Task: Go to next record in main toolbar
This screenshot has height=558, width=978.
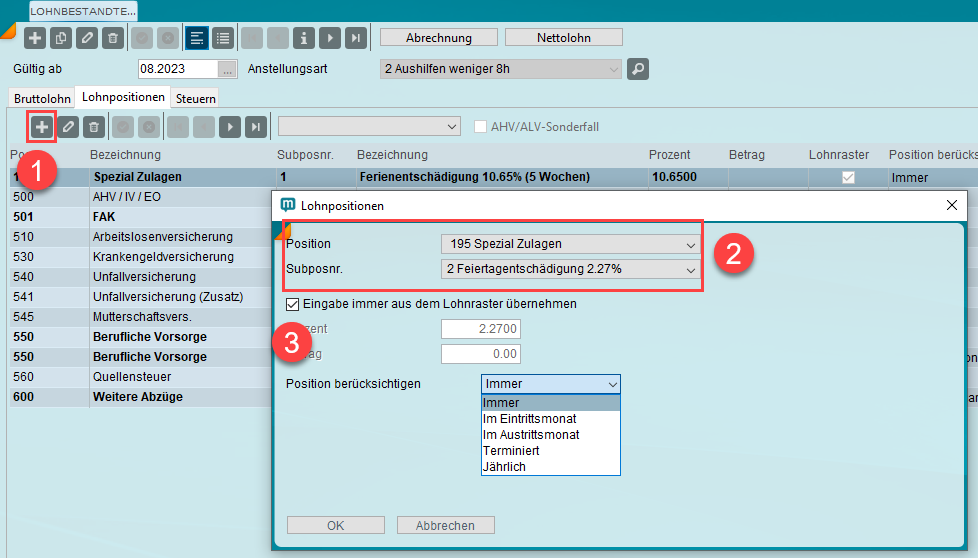Action: click(330, 38)
